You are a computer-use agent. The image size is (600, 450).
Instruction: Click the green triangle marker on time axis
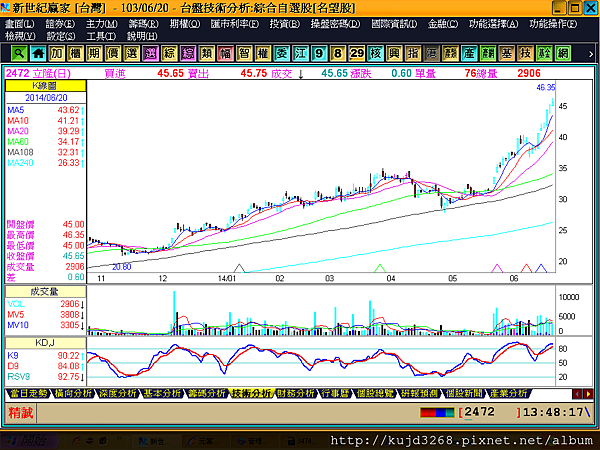380,268
